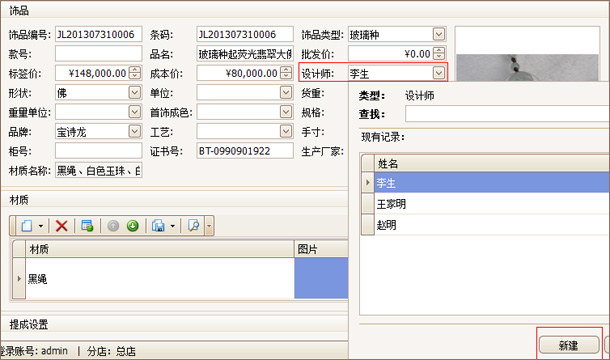Click 分店: 总店 in status bar
610x360 pixels.
click(111, 351)
